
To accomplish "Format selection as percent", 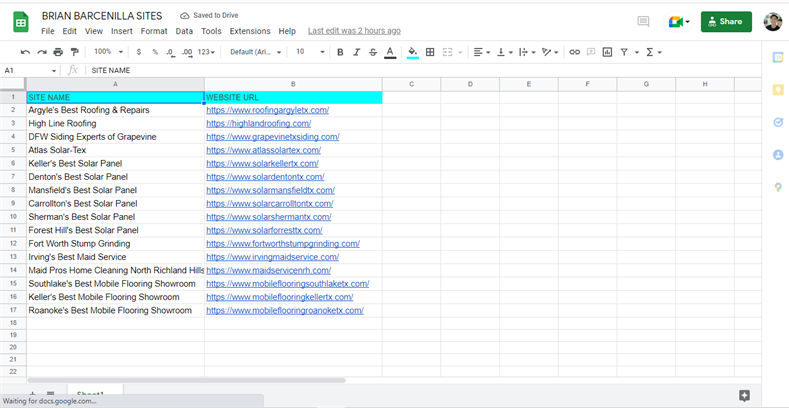I will pyautogui.click(x=155, y=52).
